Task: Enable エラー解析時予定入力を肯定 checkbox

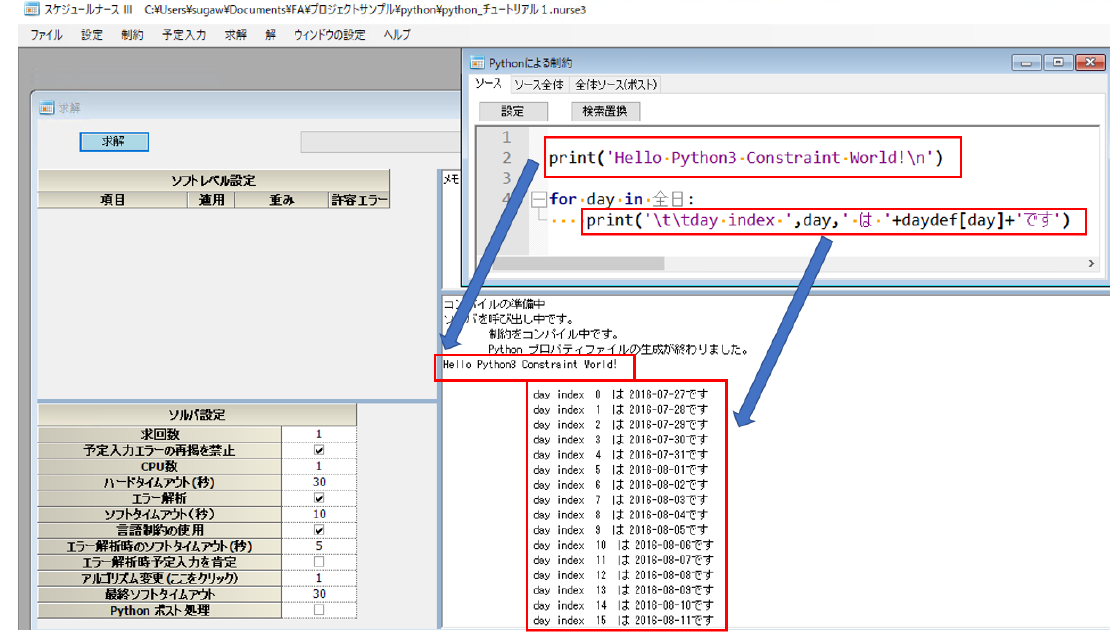Action: (x=319, y=562)
